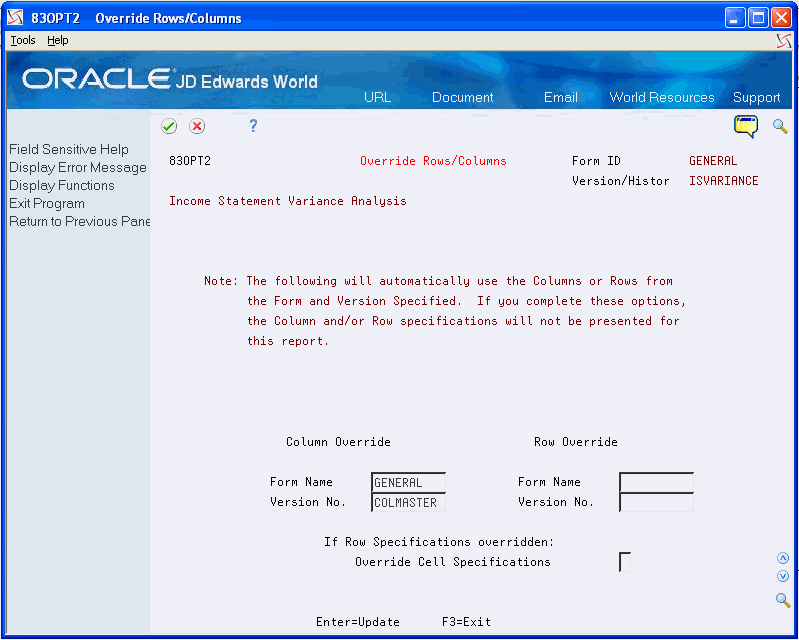Screen dimensions: 799x640
Task: Click the icon right of the menu bar
Action: (784, 41)
